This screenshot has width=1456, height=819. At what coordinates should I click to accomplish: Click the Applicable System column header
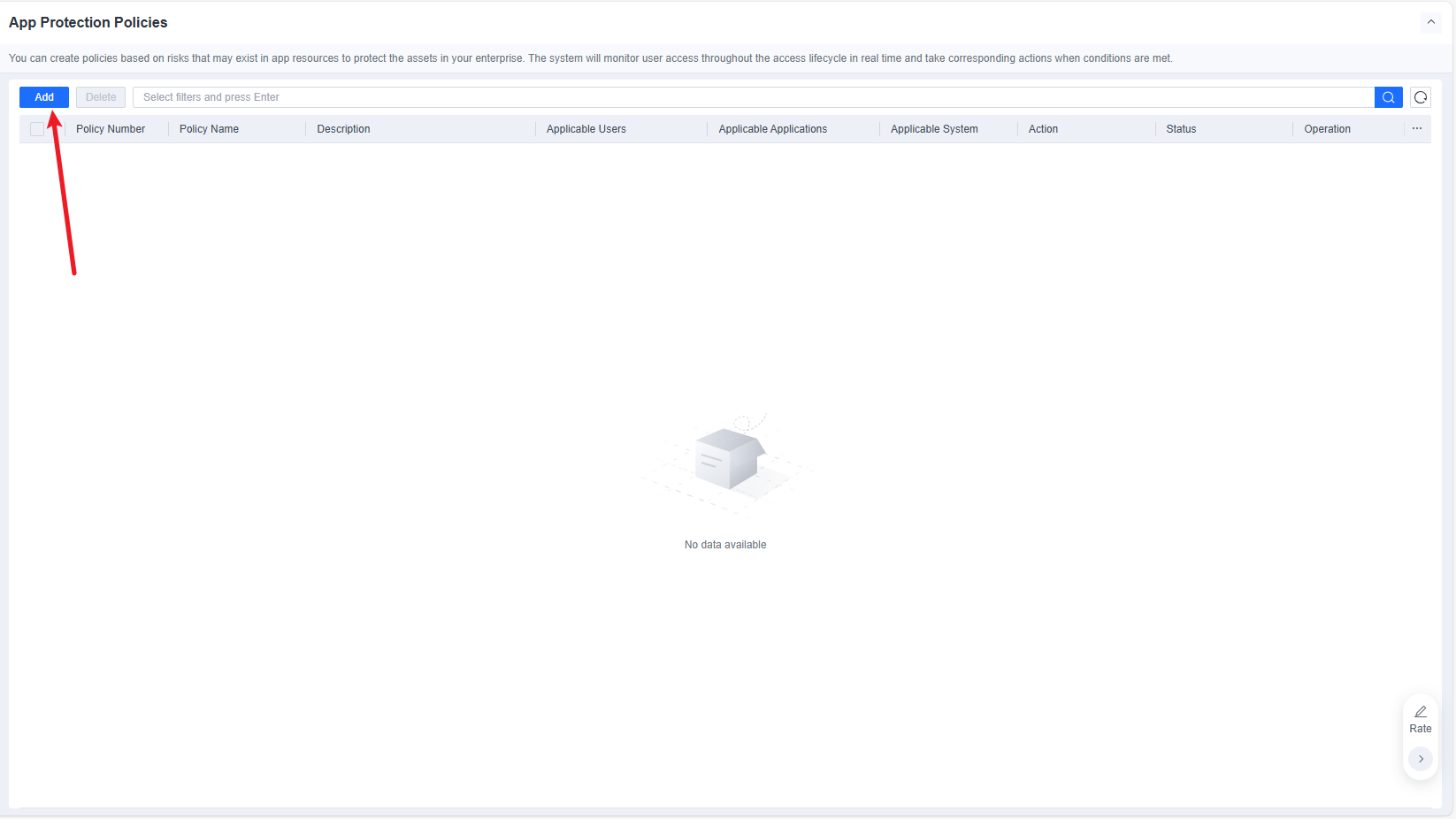click(x=934, y=129)
